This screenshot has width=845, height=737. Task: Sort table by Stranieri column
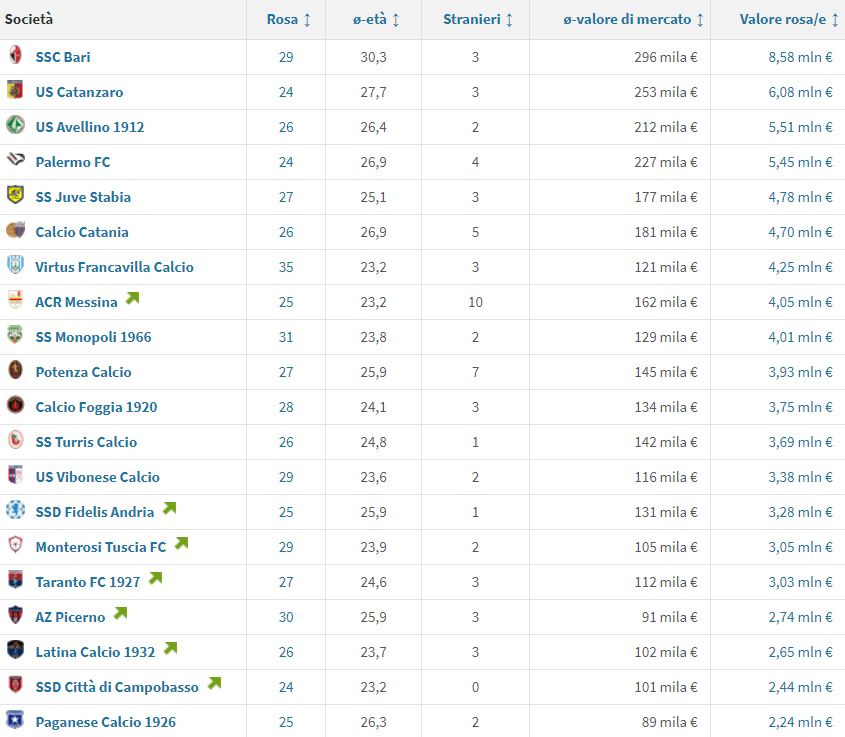(x=477, y=19)
